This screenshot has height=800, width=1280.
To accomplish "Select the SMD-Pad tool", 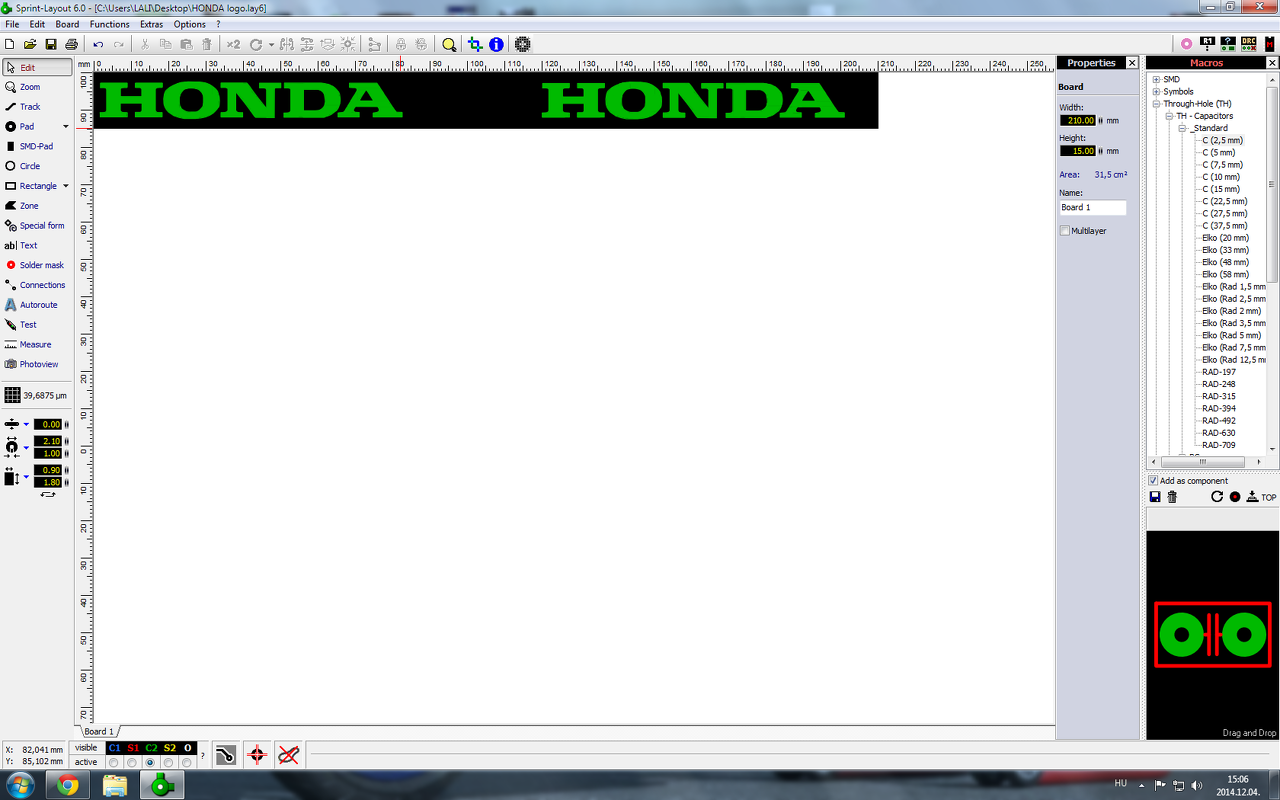I will [x=37, y=146].
